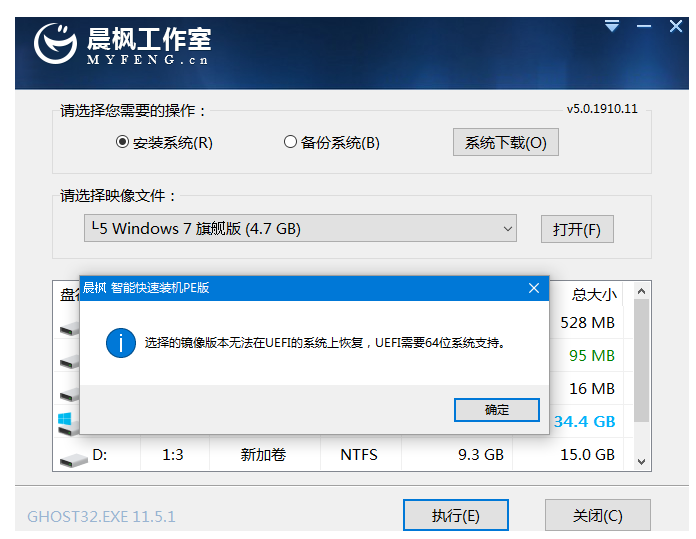
Task: Click the GHOST32.EXE 11.5.1 label
Action: point(101,516)
